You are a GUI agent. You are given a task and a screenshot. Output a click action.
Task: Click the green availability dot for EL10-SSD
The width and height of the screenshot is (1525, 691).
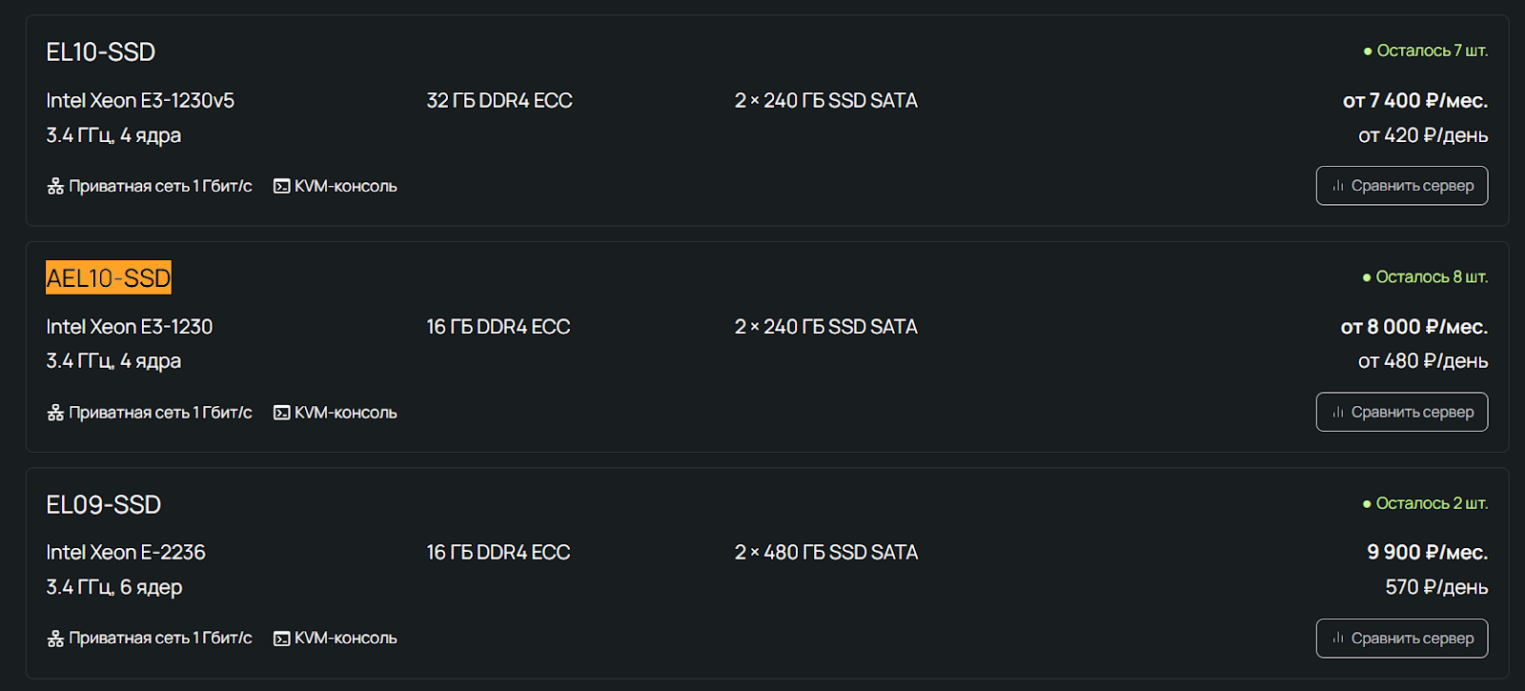1368,51
